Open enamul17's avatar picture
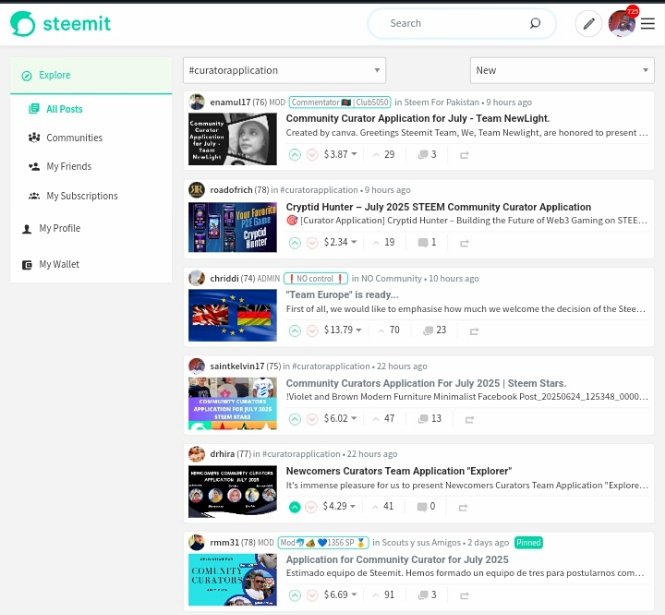The height and width of the screenshot is (615, 665). tap(196, 102)
